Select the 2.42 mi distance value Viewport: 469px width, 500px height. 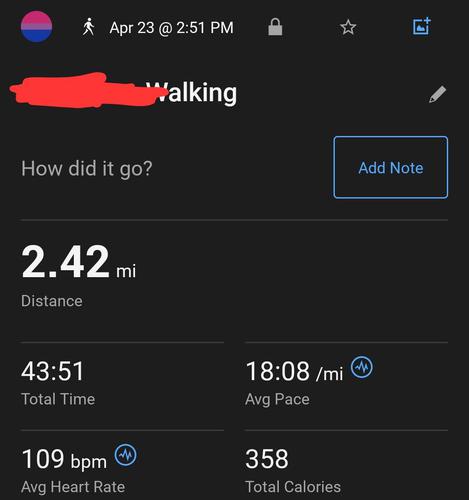pos(79,261)
